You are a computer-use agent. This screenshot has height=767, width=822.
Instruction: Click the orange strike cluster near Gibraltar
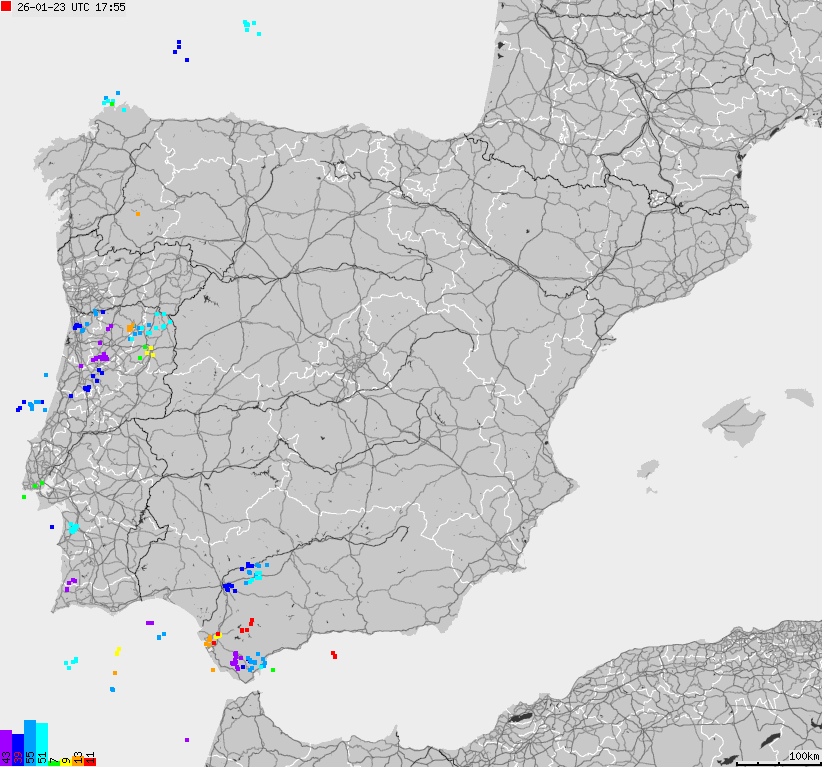pyautogui.click(x=209, y=640)
